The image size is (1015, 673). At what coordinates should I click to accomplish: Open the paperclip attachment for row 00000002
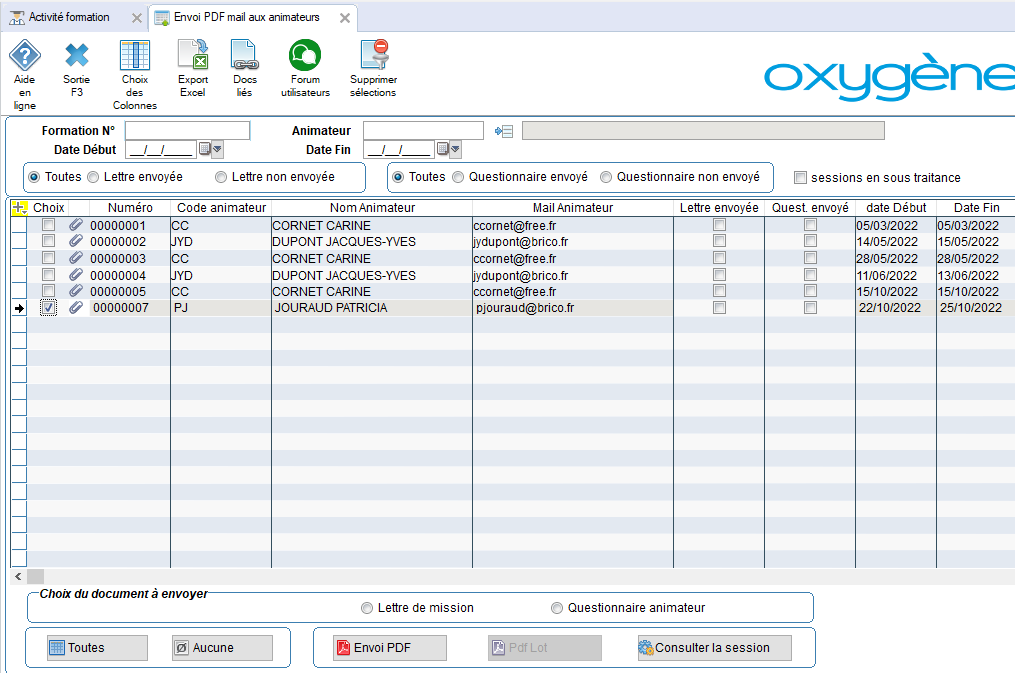click(76, 241)
